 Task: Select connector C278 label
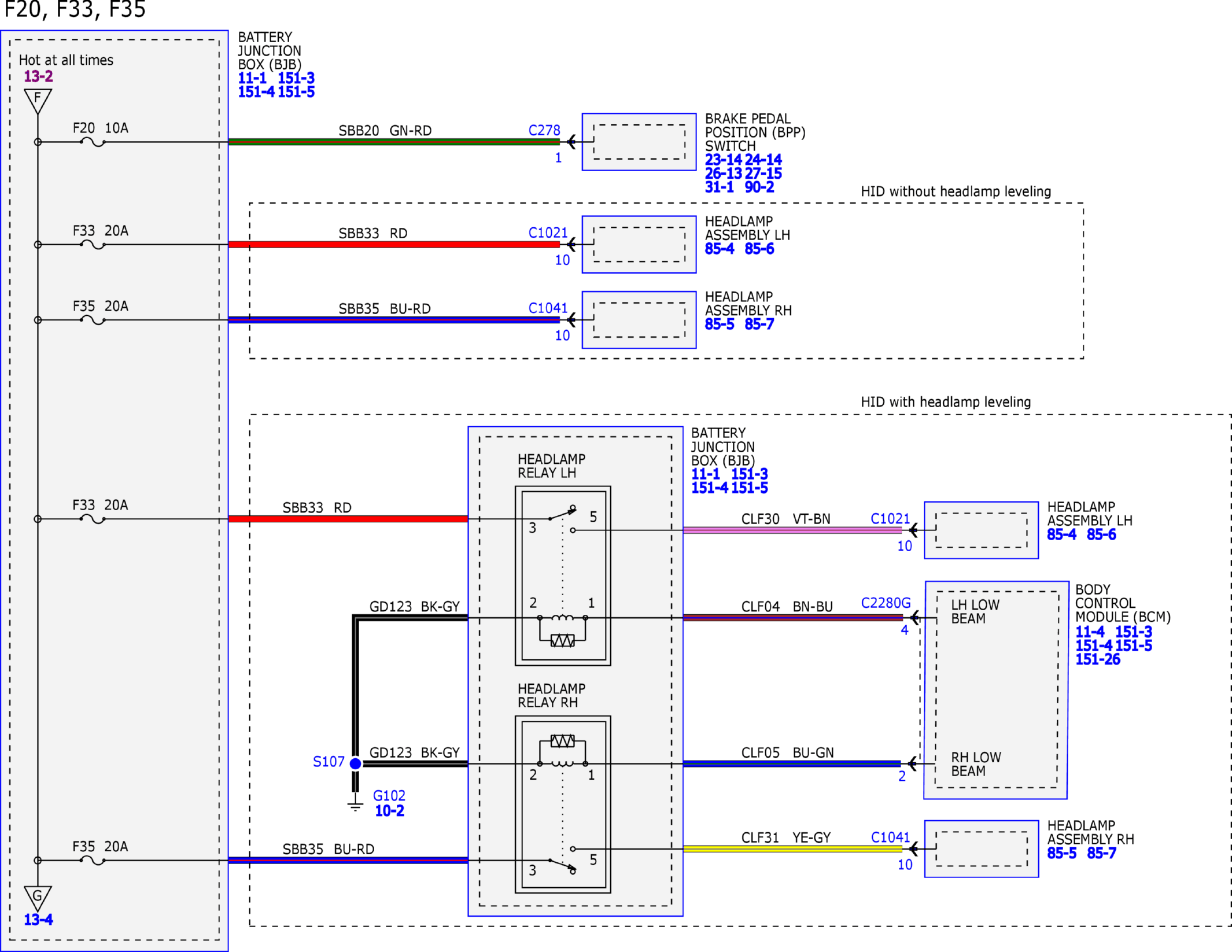(544, 131)
